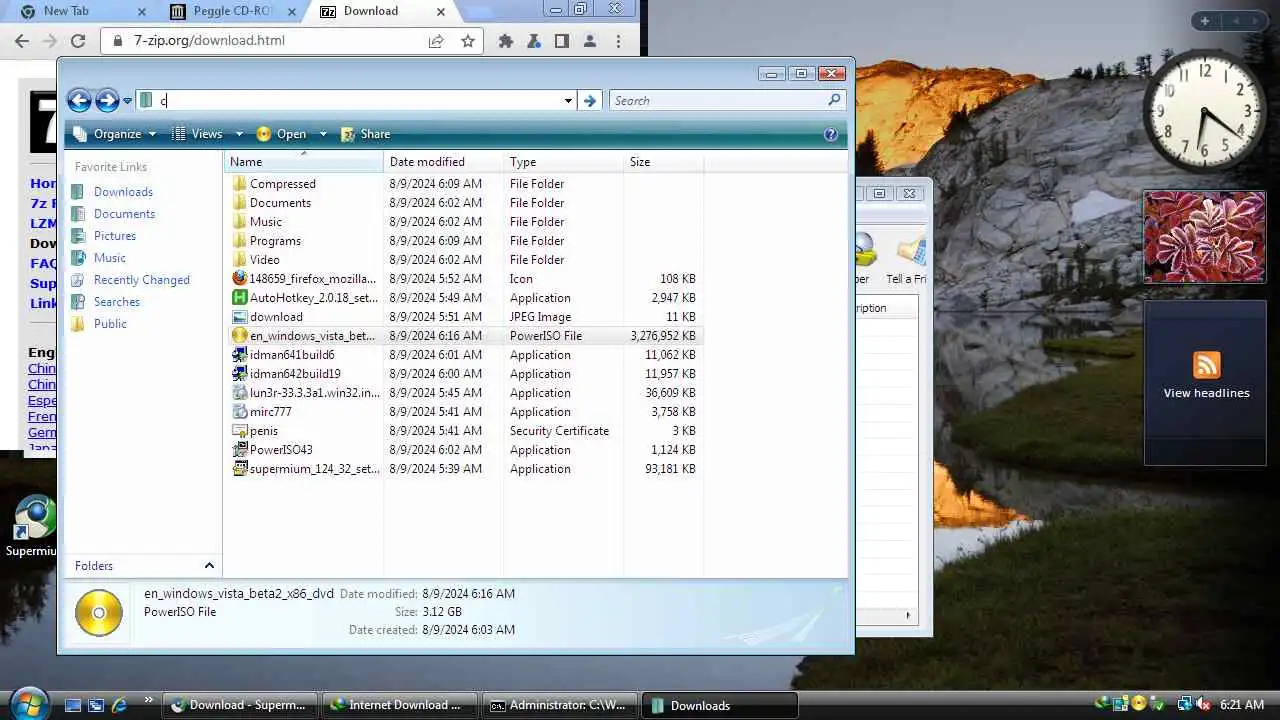1280x720 pixels.
Task: Click the large disc preview thumbnail
Action: (x=98, y=613)
